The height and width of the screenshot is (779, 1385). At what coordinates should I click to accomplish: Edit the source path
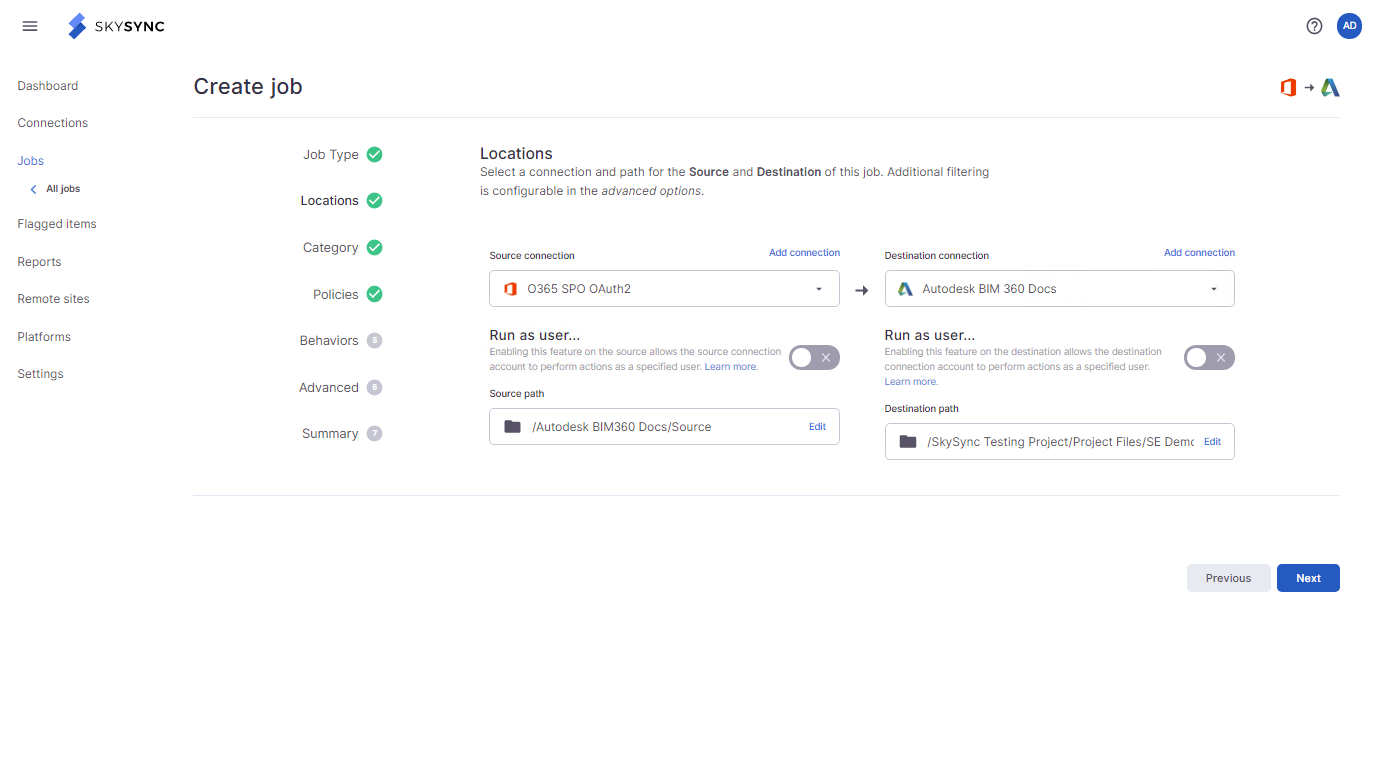click(x=817, y=427)
